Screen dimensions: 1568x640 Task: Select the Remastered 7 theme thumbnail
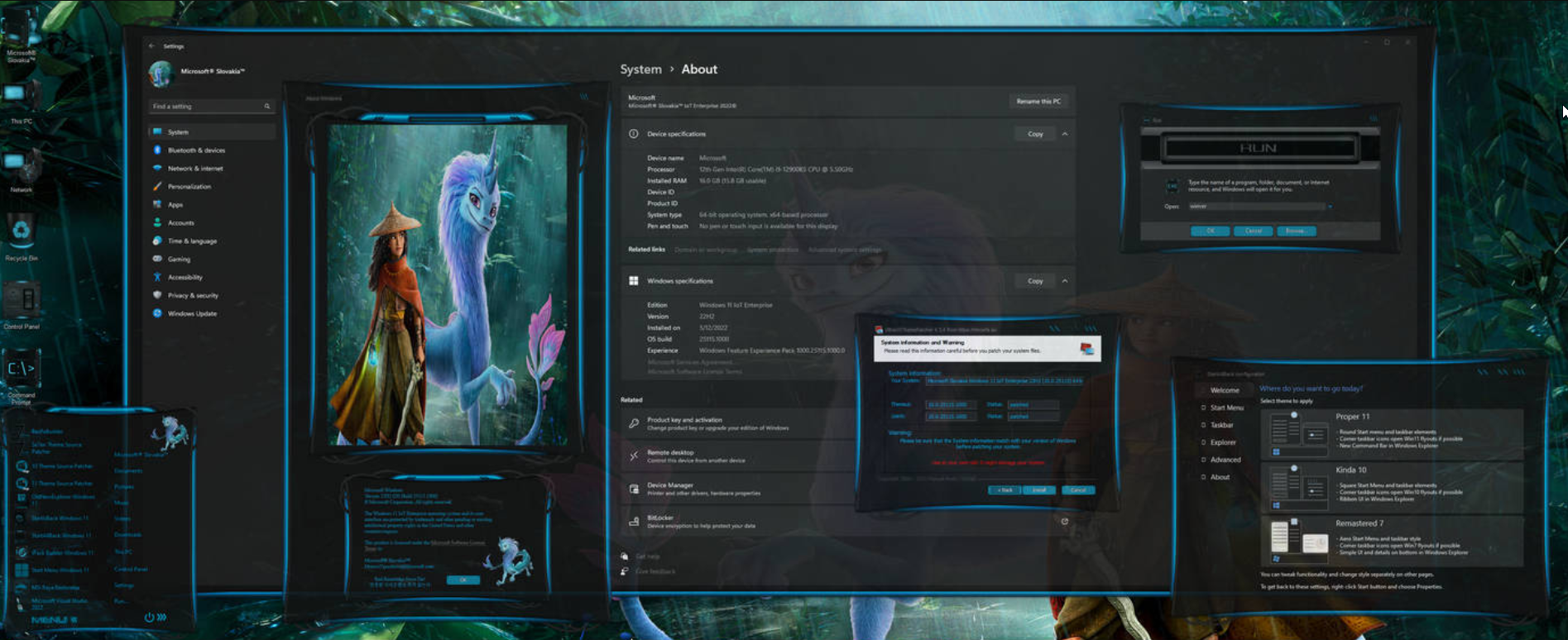click(1298, 541)
